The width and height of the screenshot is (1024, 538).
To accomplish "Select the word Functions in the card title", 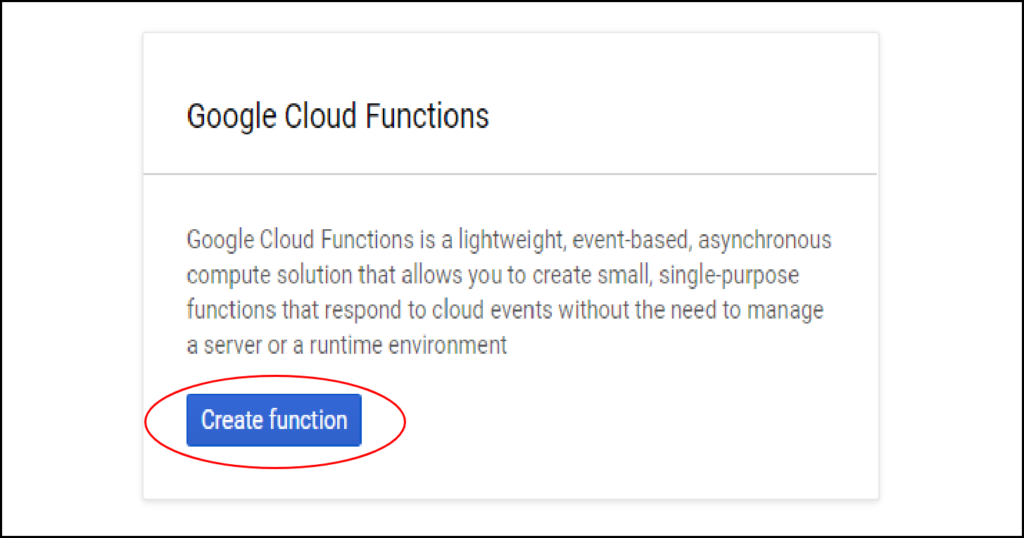I will coord(427,116).
